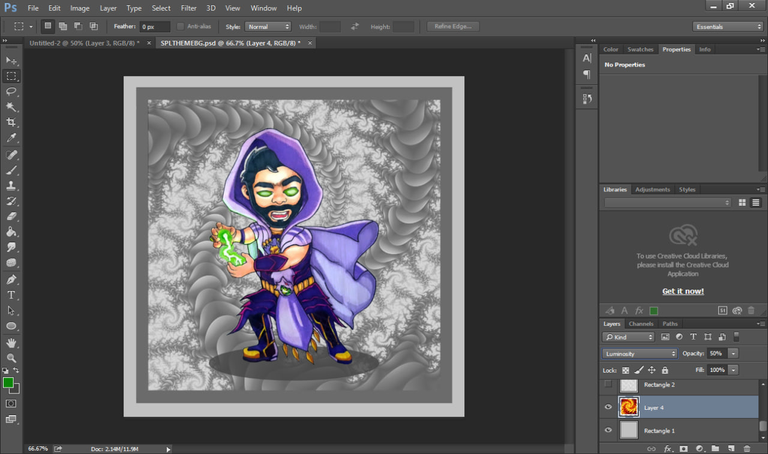Click the delete layer trash icon
The image size is (768, 454).
click(747, 448)
